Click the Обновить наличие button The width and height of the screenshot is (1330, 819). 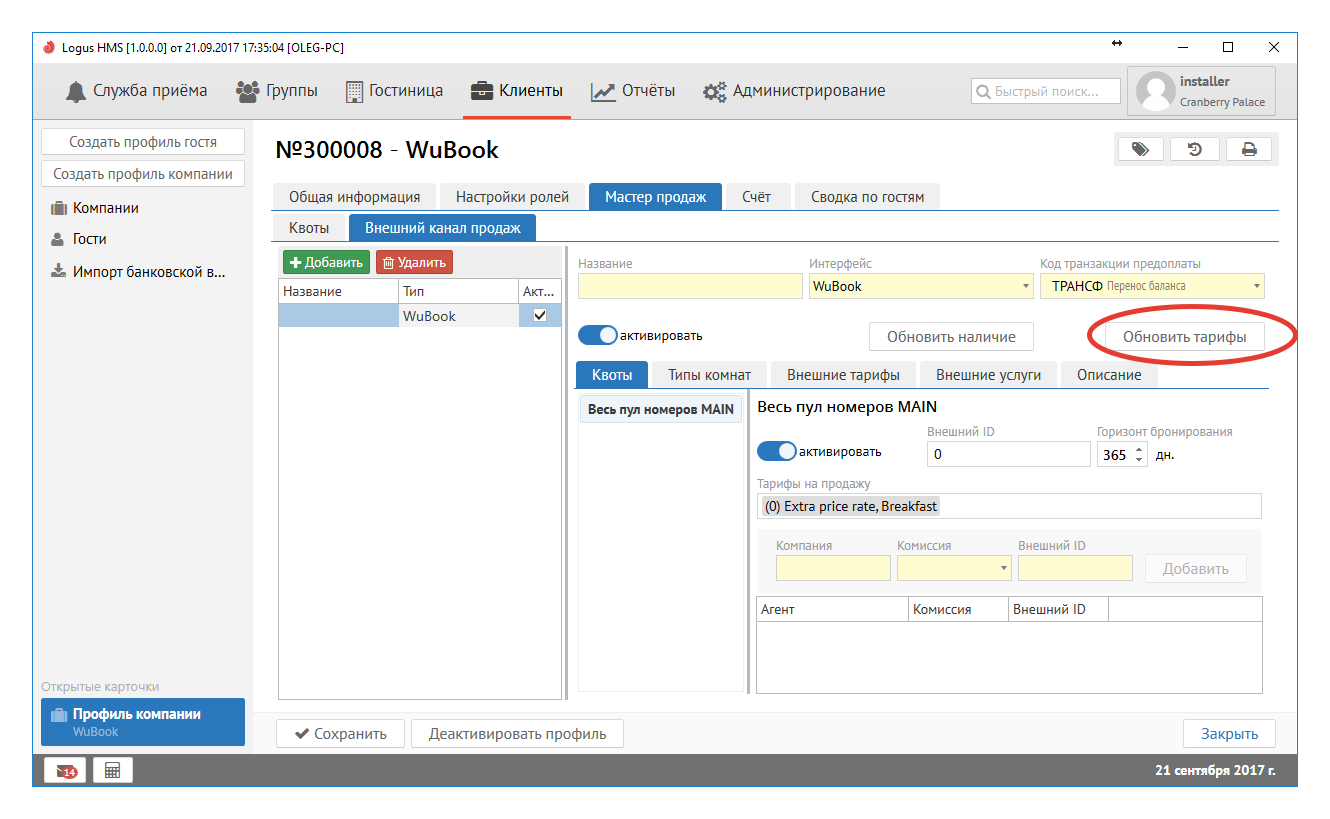click(951, 337)
